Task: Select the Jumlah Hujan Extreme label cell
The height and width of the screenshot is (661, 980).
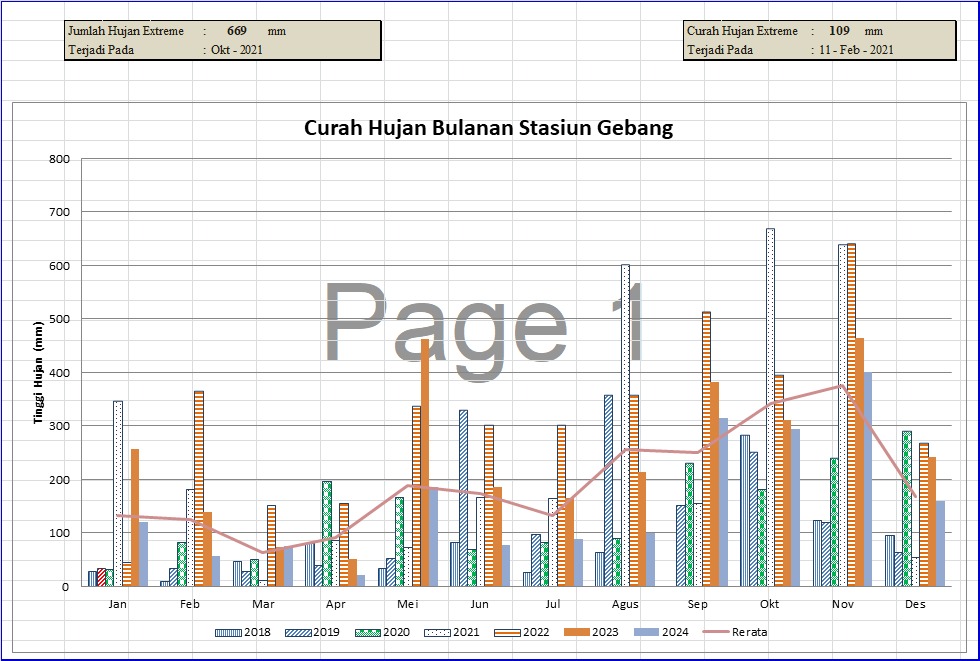Action: (x=126, y=31)
